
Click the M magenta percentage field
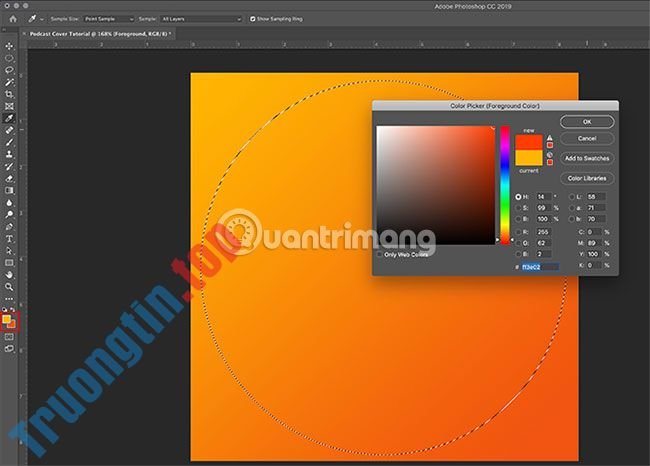pos(595,243)
